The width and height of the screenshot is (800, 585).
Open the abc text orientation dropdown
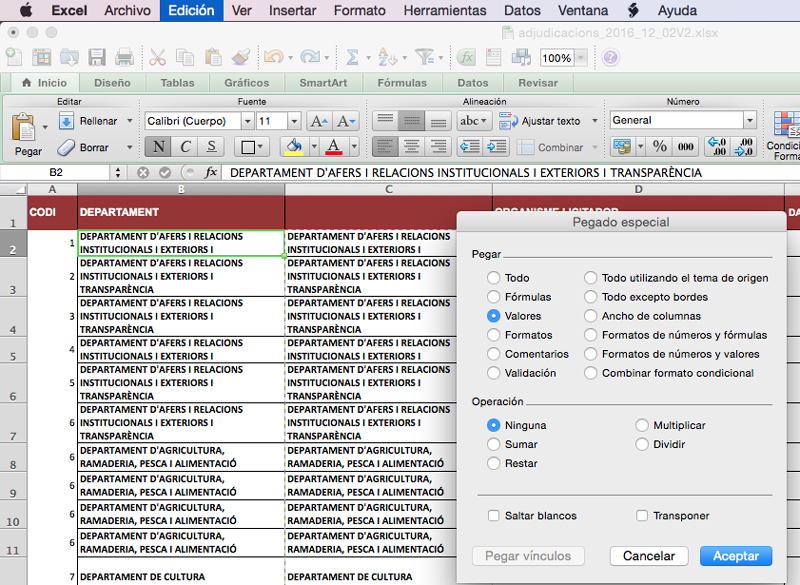point(473,121)
